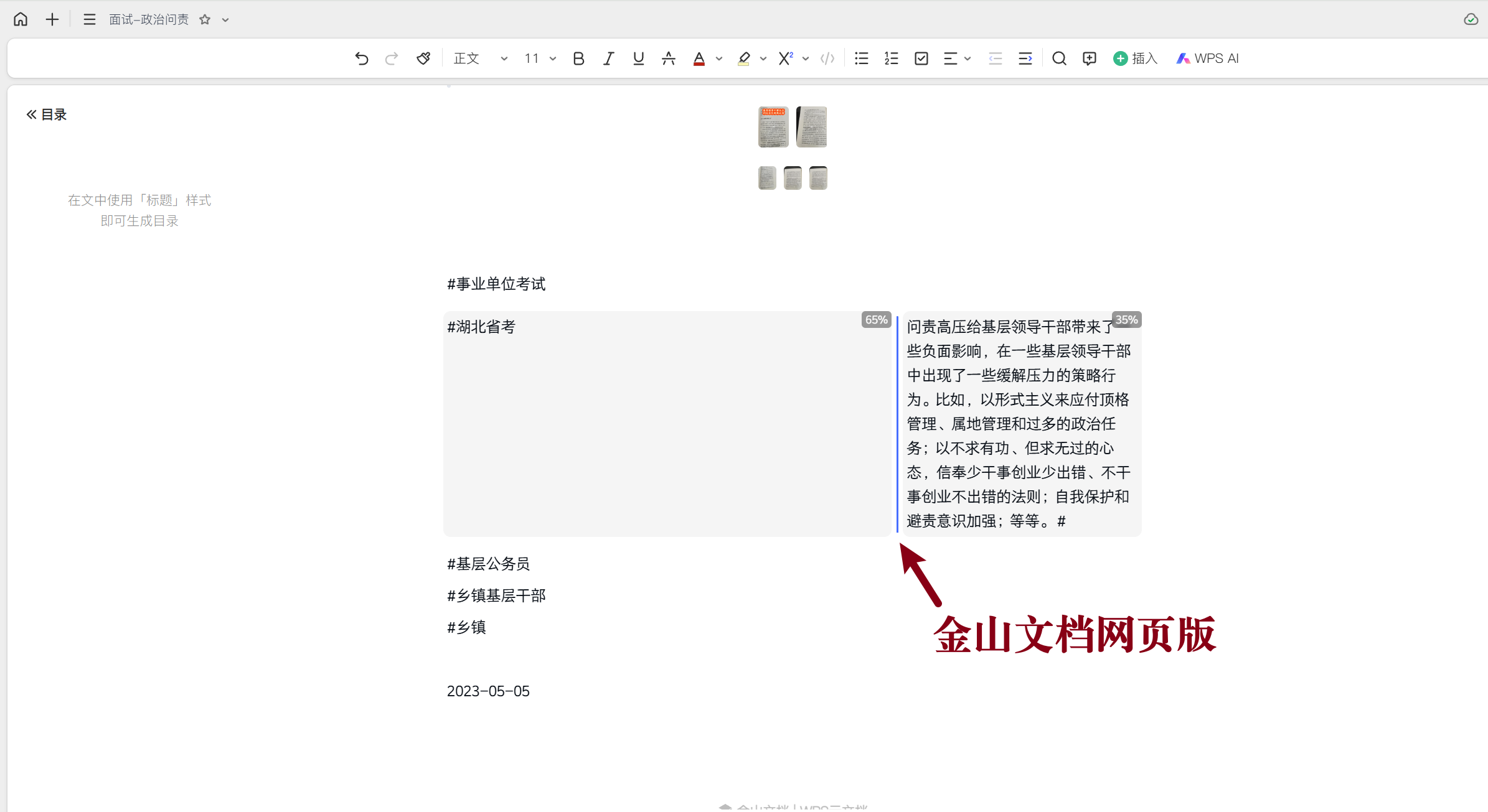The height and width of the screenshot is (812, 1488).
Task: Open the text alignment dropdown arrow
Action: point(968,58)
